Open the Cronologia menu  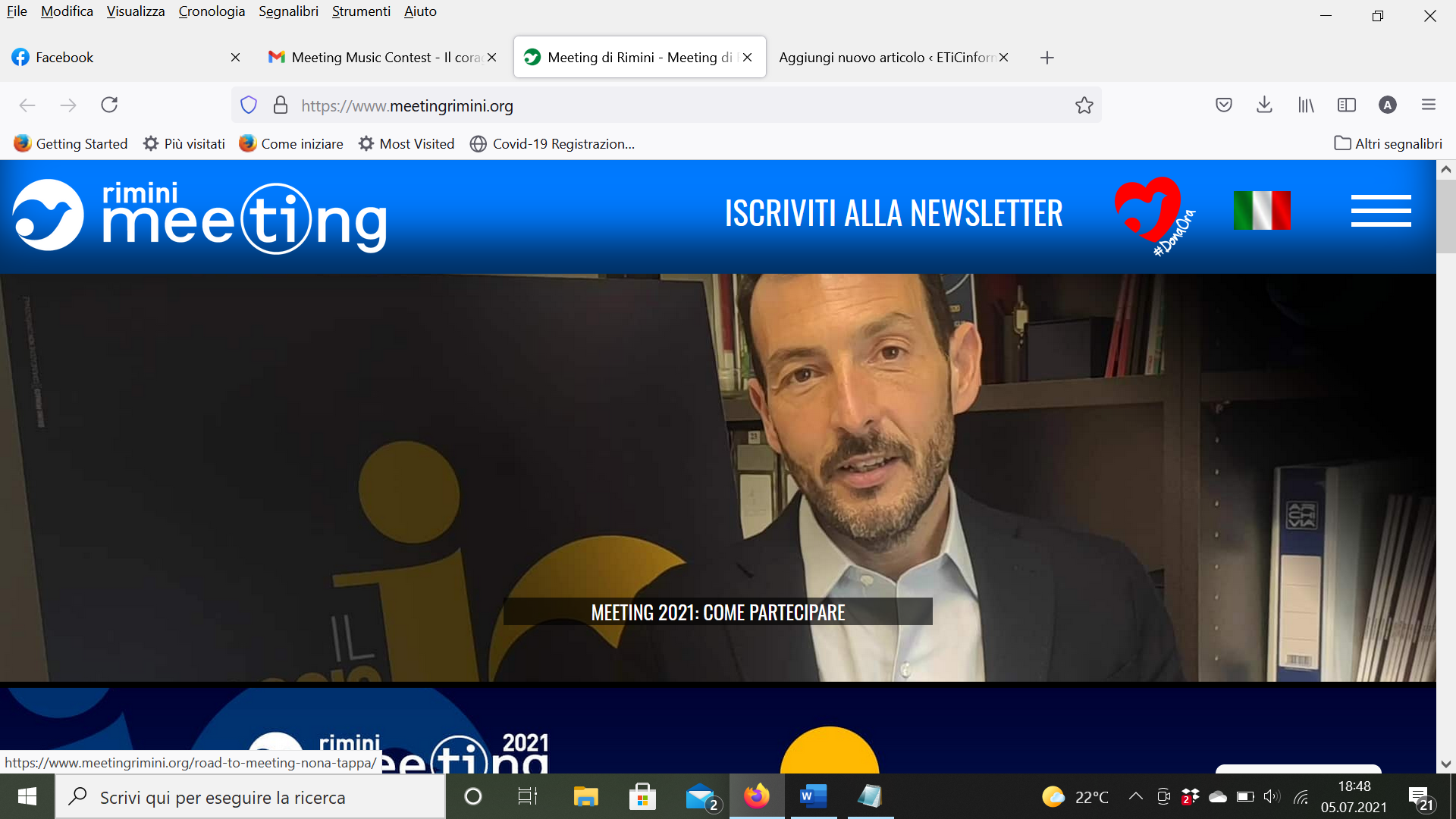(212, 11)
